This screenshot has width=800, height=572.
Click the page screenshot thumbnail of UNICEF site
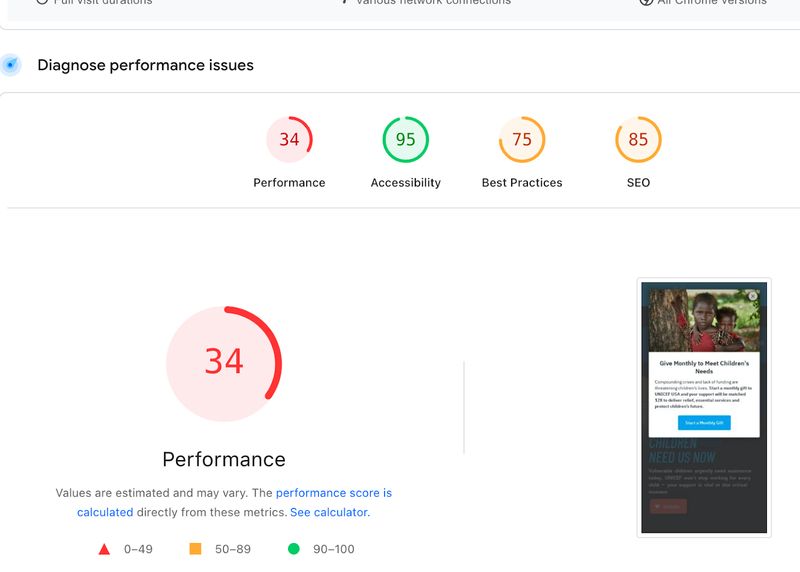pos(704,407)
